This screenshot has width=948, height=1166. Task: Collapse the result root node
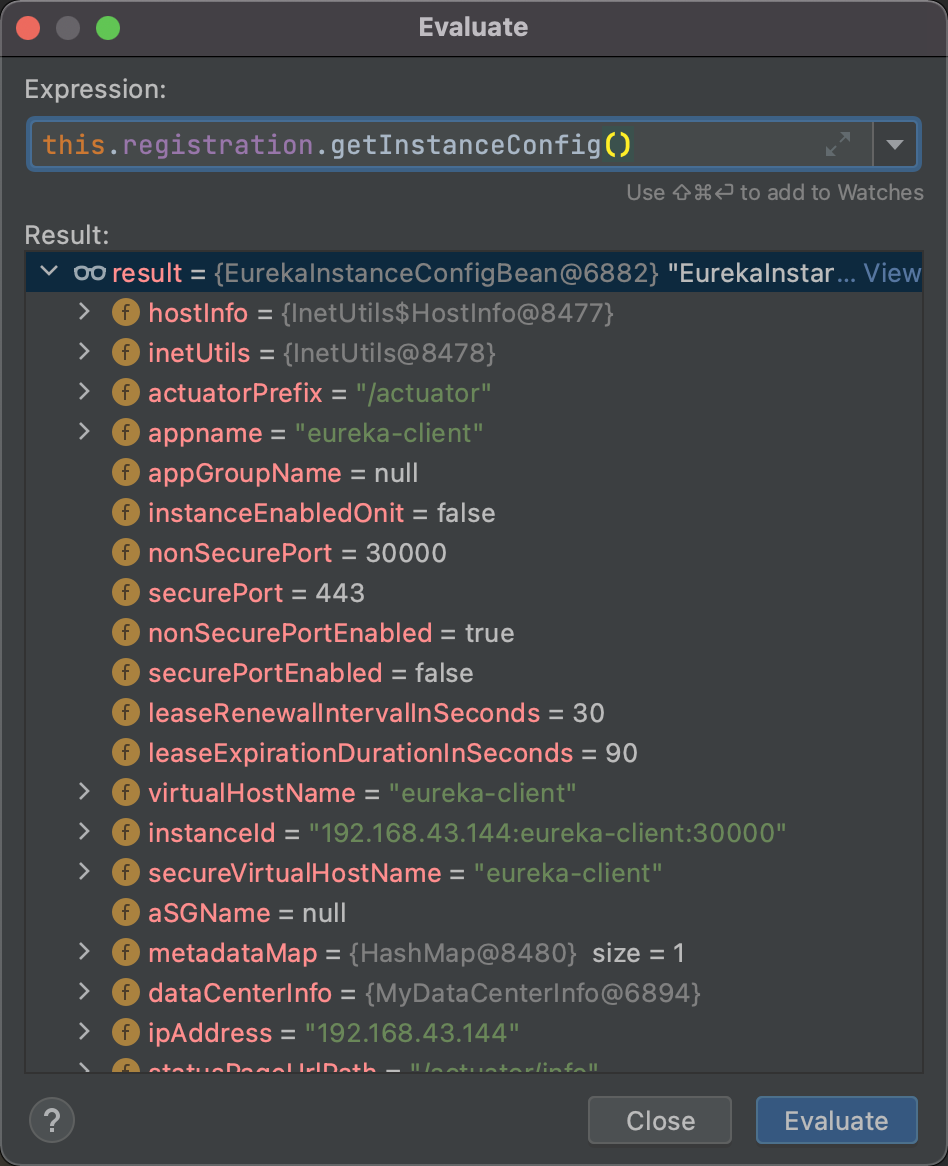pos(47,273)
